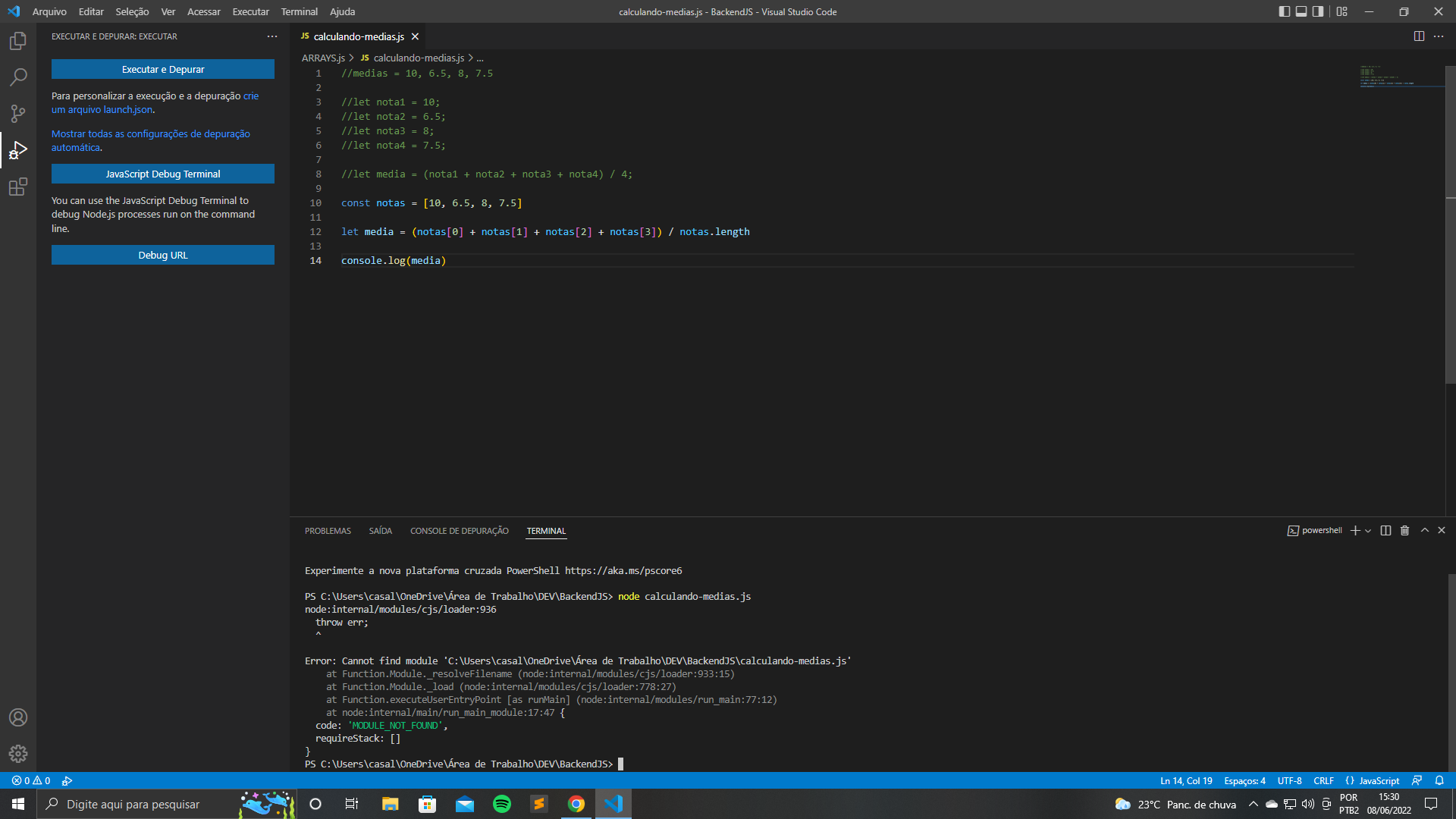The width and height of the screenshot is (1456, 819).
Task: Open Google Chrome from the taskbar
Action: (x=576, y=804)
